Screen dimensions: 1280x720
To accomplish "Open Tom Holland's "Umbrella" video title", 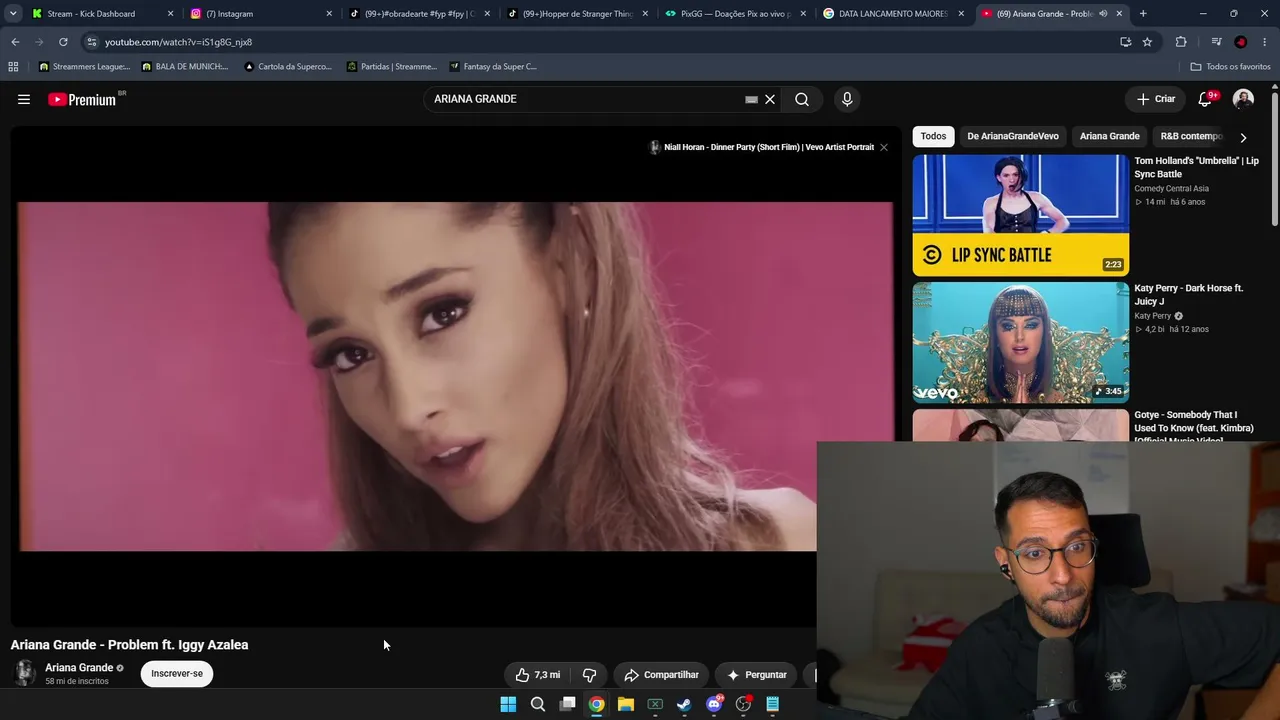I will click(1196, 167).
